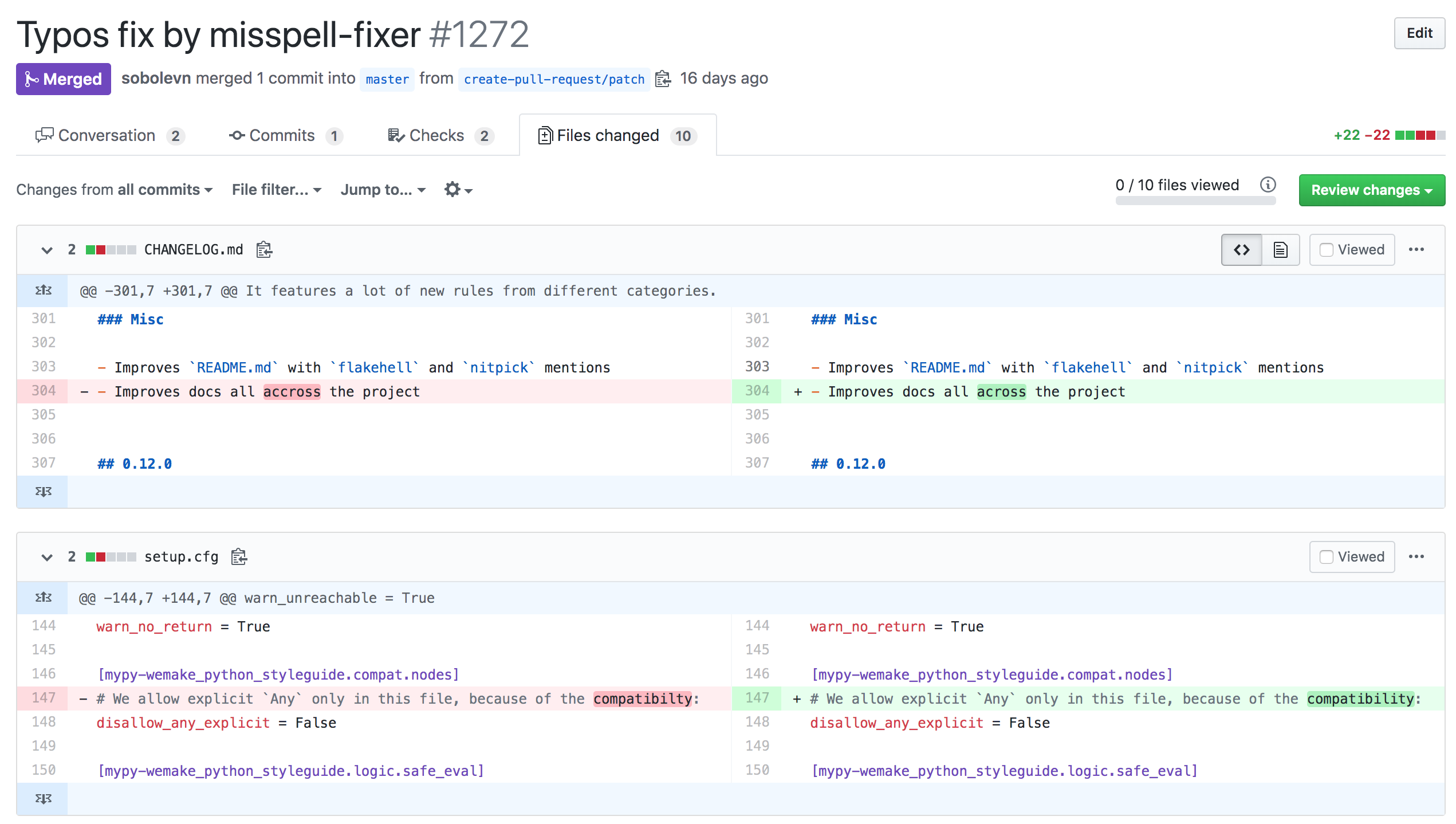Open the Changes from all commits dropdown

coord(113,190)
